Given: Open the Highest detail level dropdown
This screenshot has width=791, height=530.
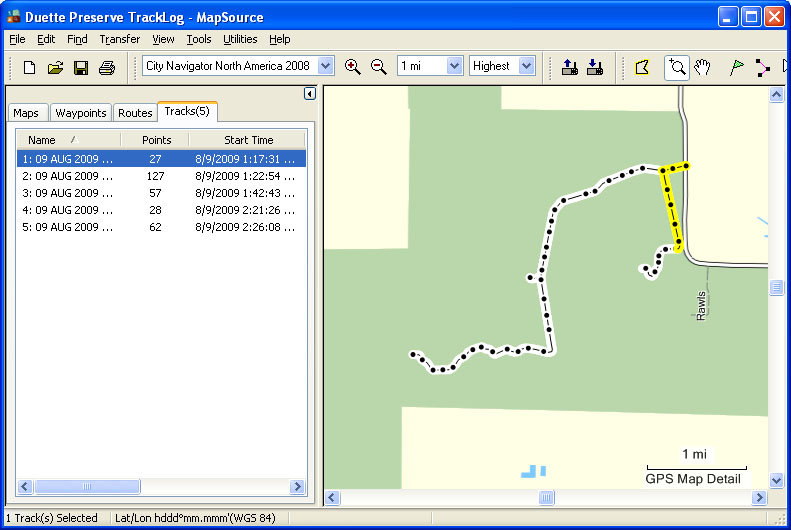Looking at the screenshot, I should tap(527, 66).
